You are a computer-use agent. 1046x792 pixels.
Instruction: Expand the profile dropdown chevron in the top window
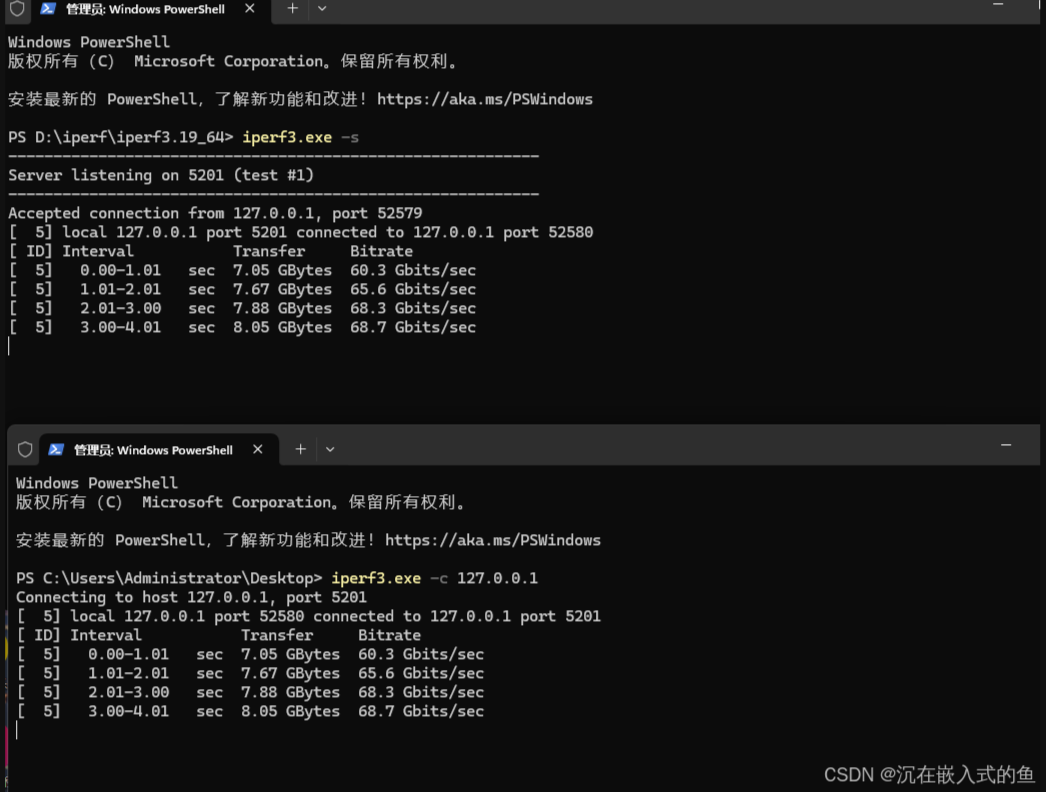[321, 8]
